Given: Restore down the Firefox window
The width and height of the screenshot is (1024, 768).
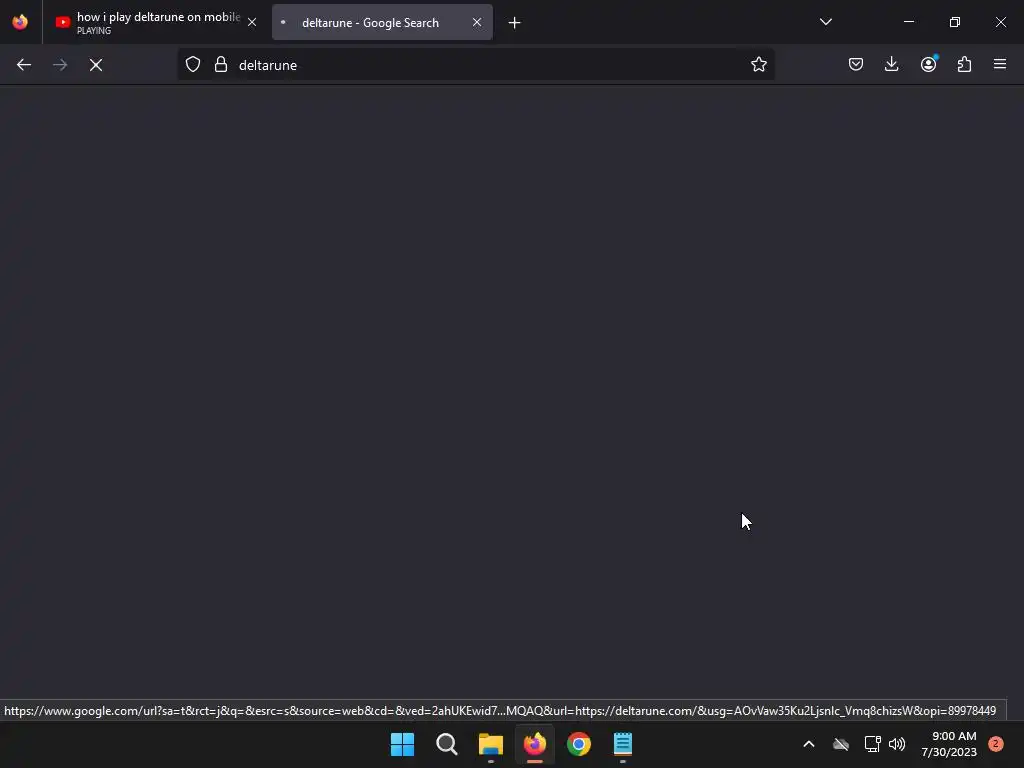Looking at the screenshot, I should (955, 22).
